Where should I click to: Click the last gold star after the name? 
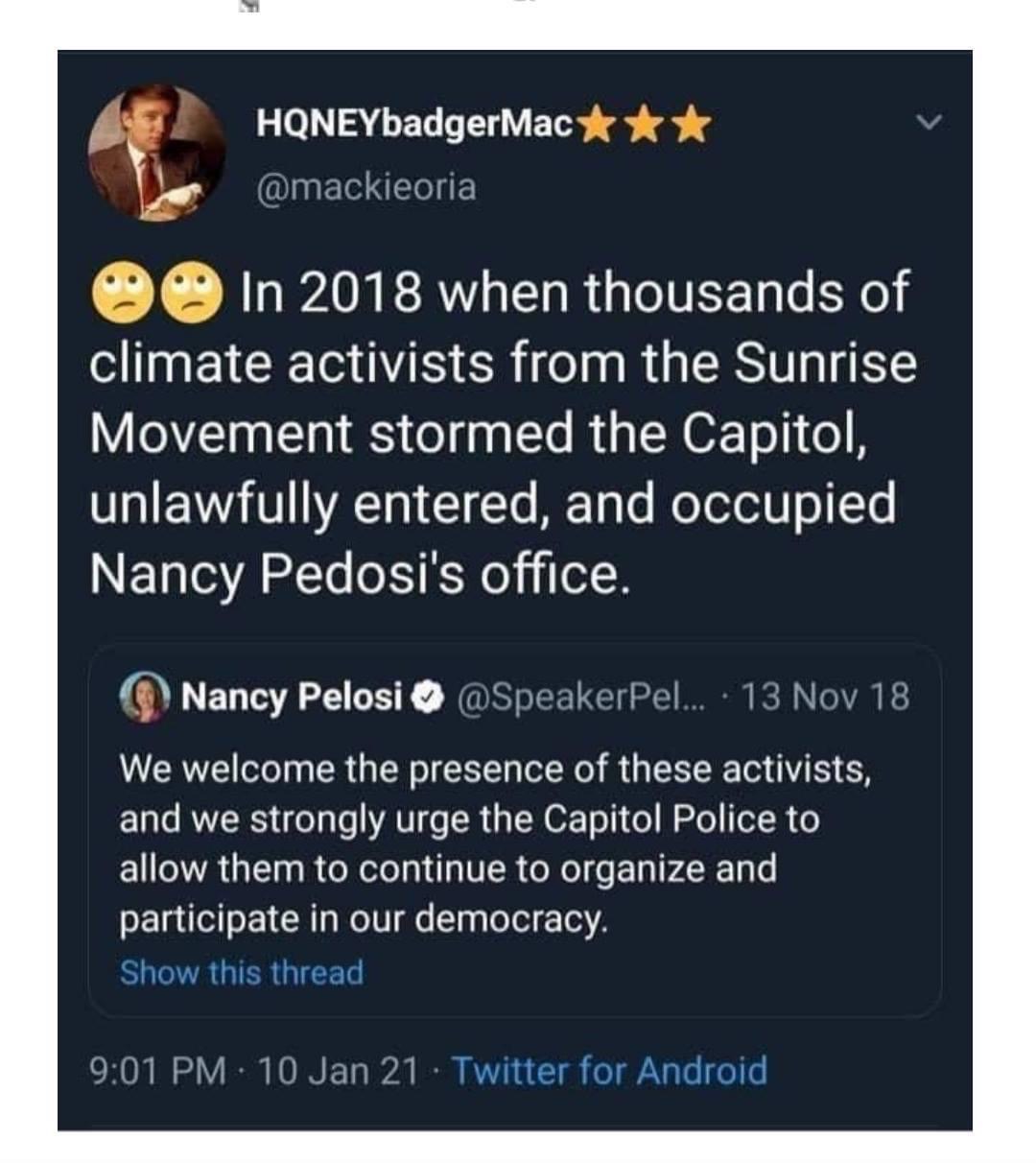point(694,127)
